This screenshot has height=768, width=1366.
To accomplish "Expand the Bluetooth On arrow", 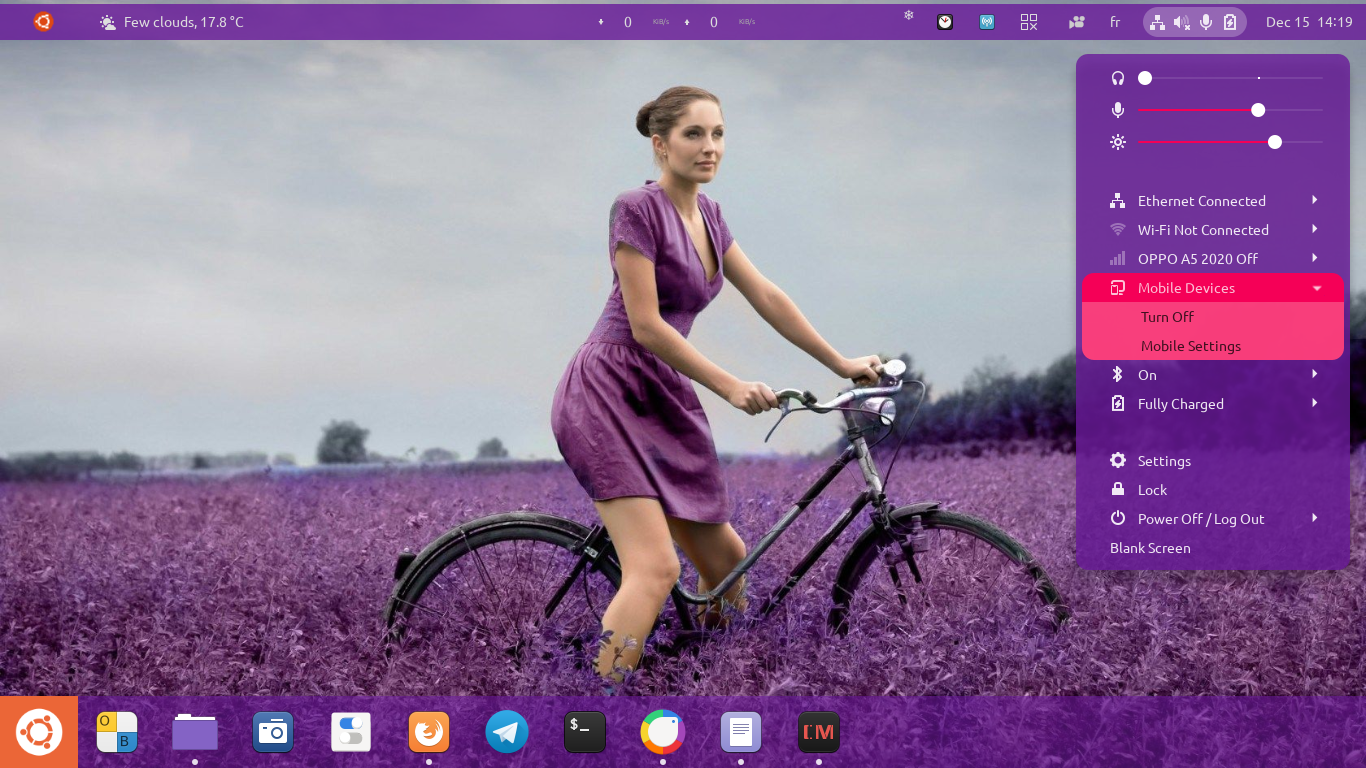I will coord(1315,374).
